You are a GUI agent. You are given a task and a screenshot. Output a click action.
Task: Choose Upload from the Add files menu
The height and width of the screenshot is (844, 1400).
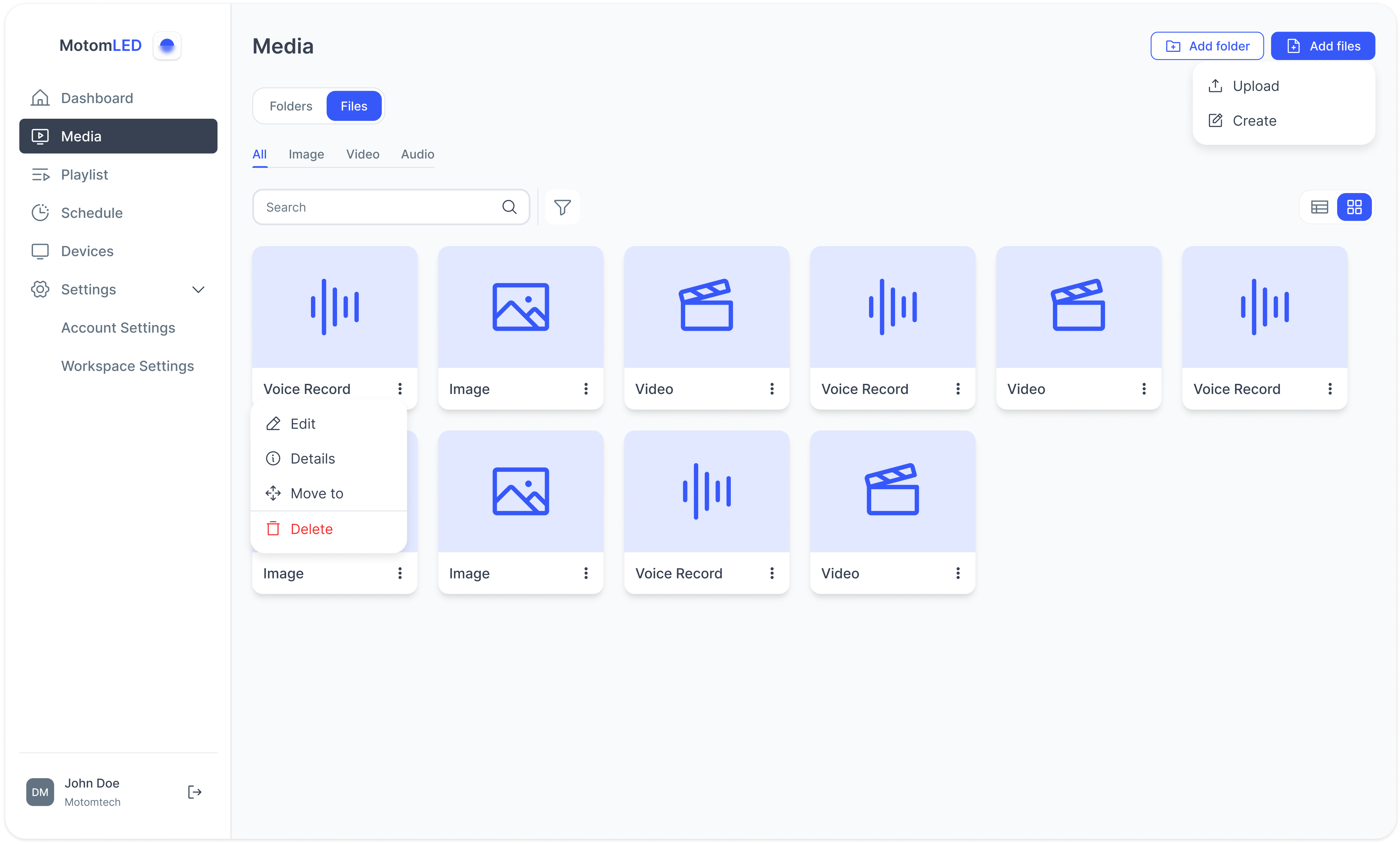pyautogui.click(x=1284, y=86)
